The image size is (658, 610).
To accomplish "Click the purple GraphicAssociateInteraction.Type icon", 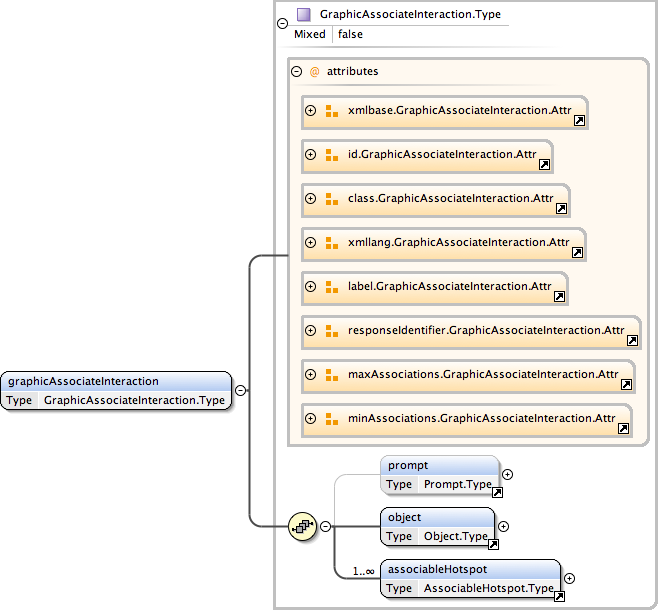I will [x=304, y=15].
